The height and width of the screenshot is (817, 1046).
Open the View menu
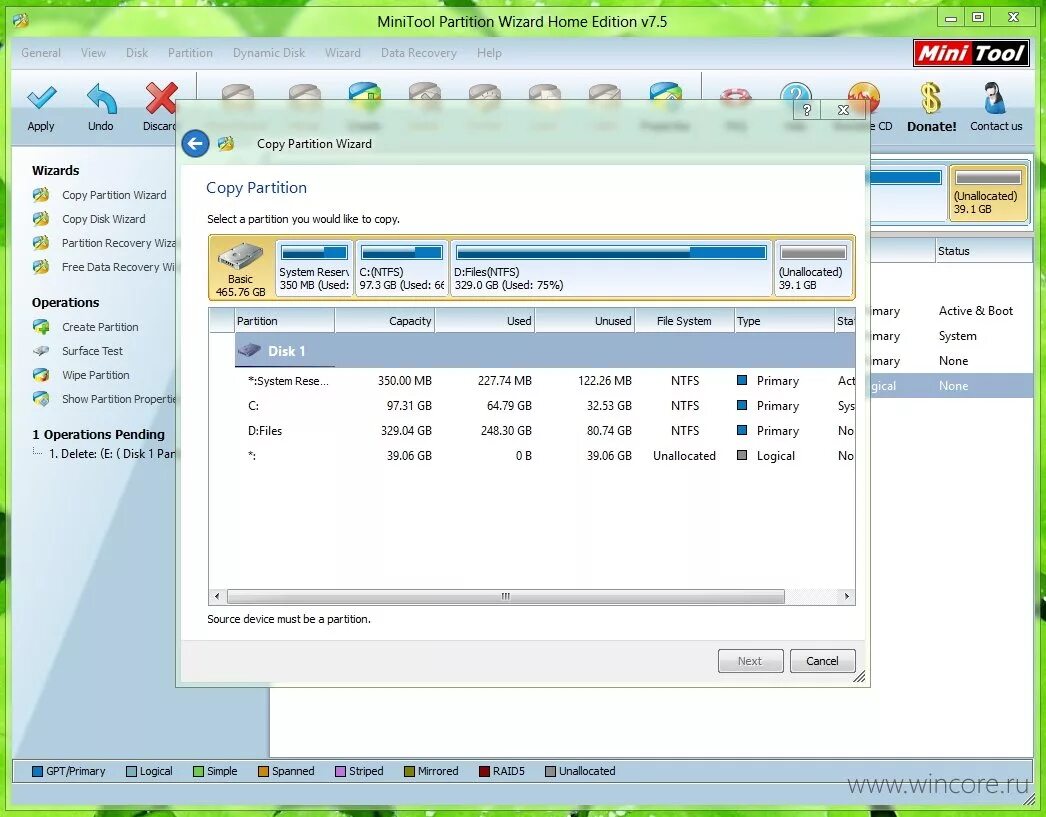[93, 53]
